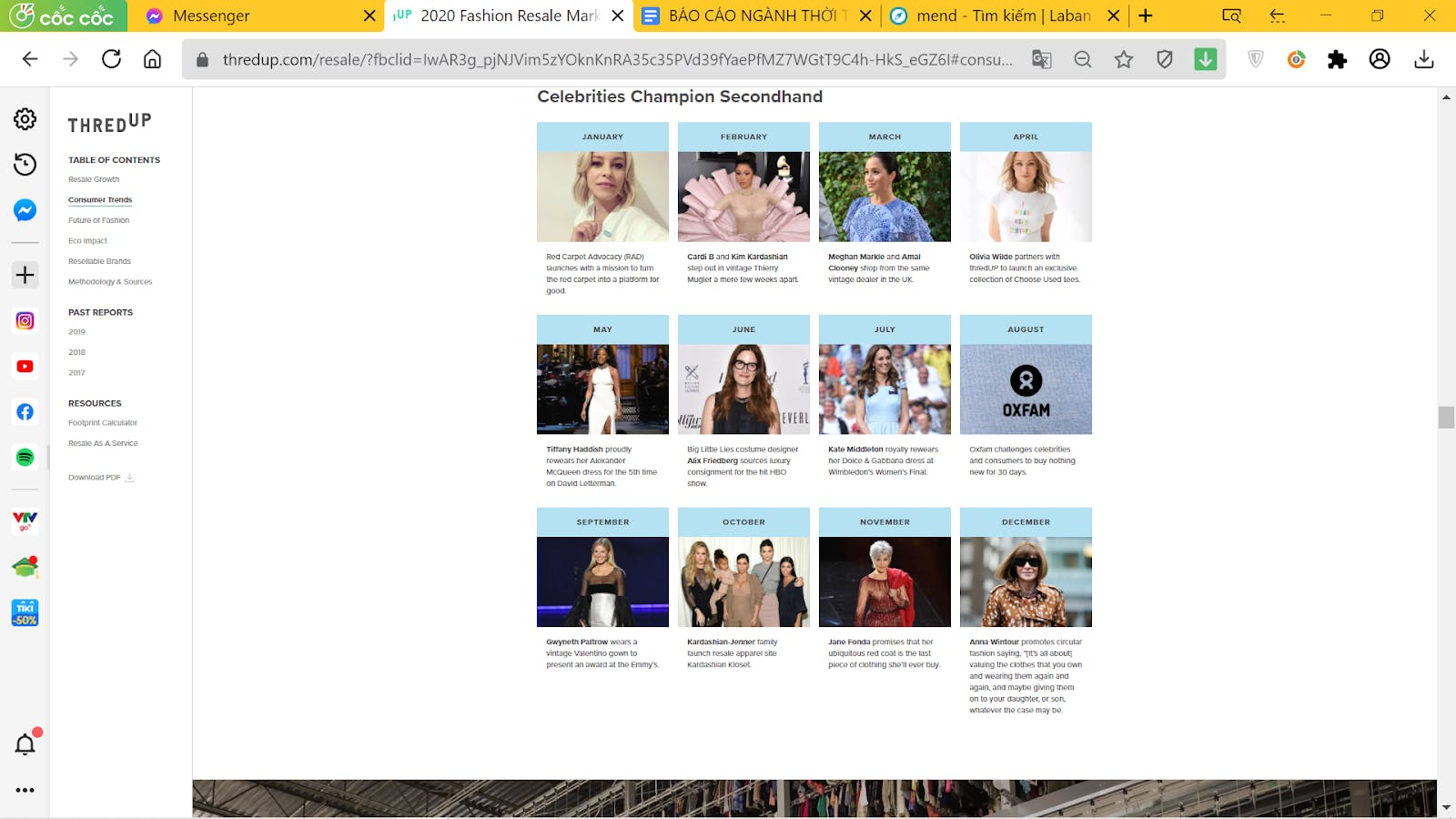Click the page security lock icon
Image resolution: width=1456 pixels, height=819 pixels.
[x=202, y=59]
